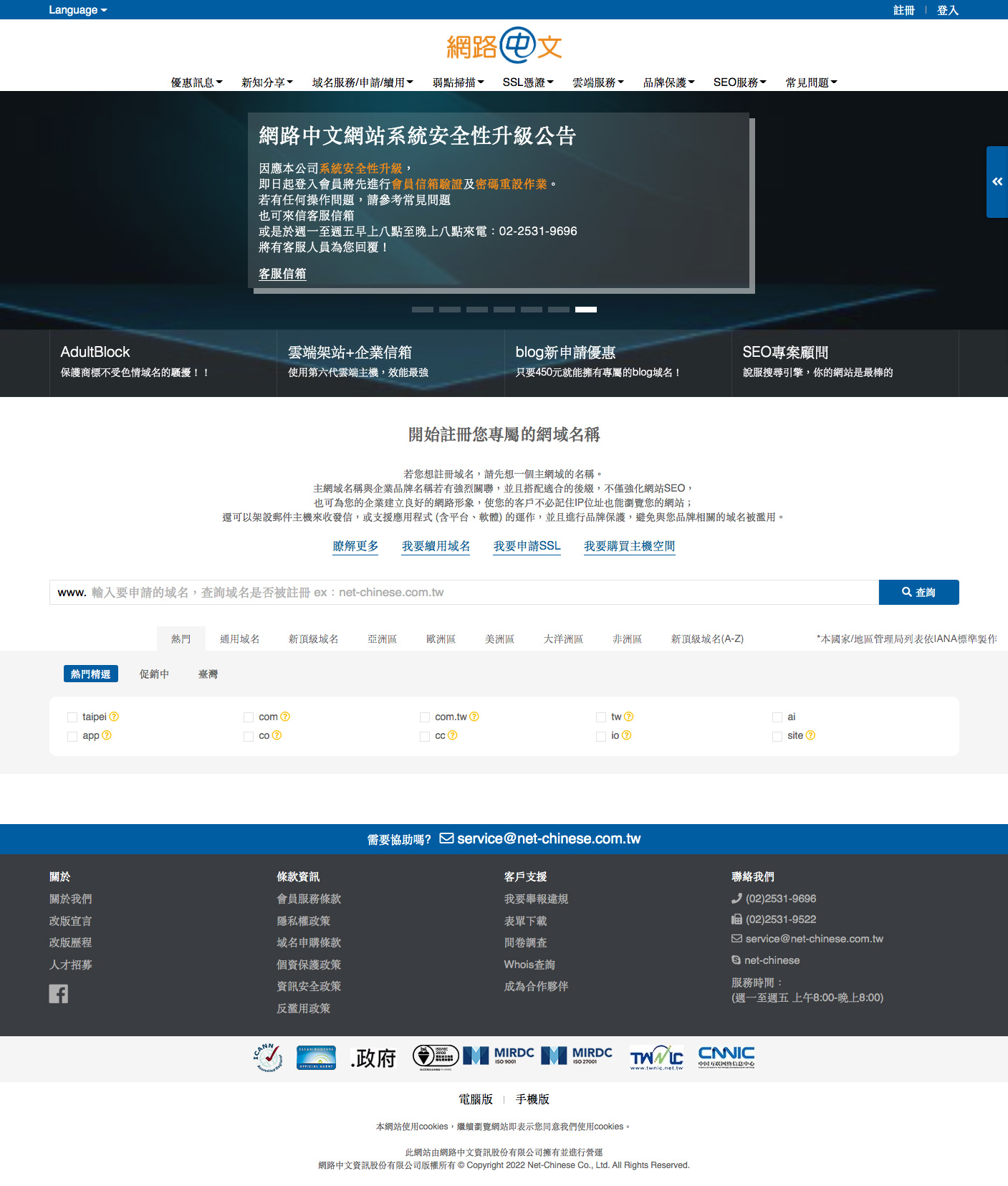Click the help icon beside app
This screenshot has height=1186, width=1008.
point(107,735)
